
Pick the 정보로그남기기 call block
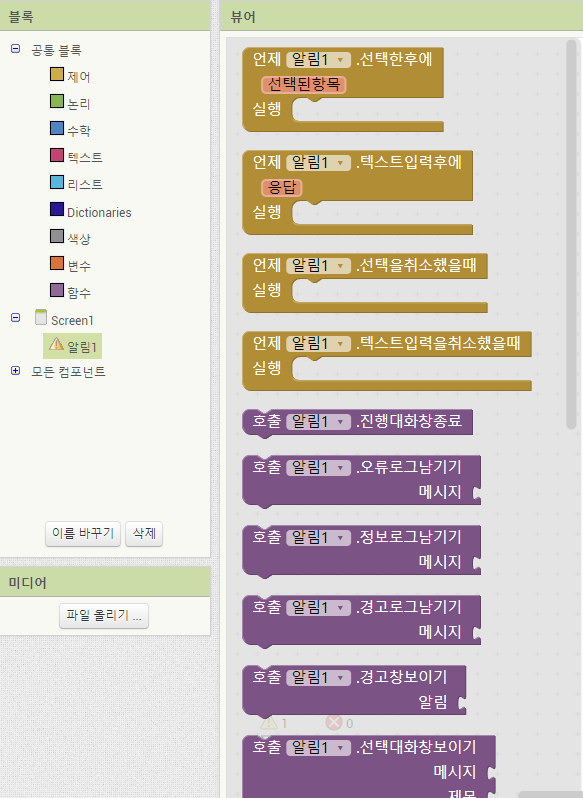(x=362, y=550)
